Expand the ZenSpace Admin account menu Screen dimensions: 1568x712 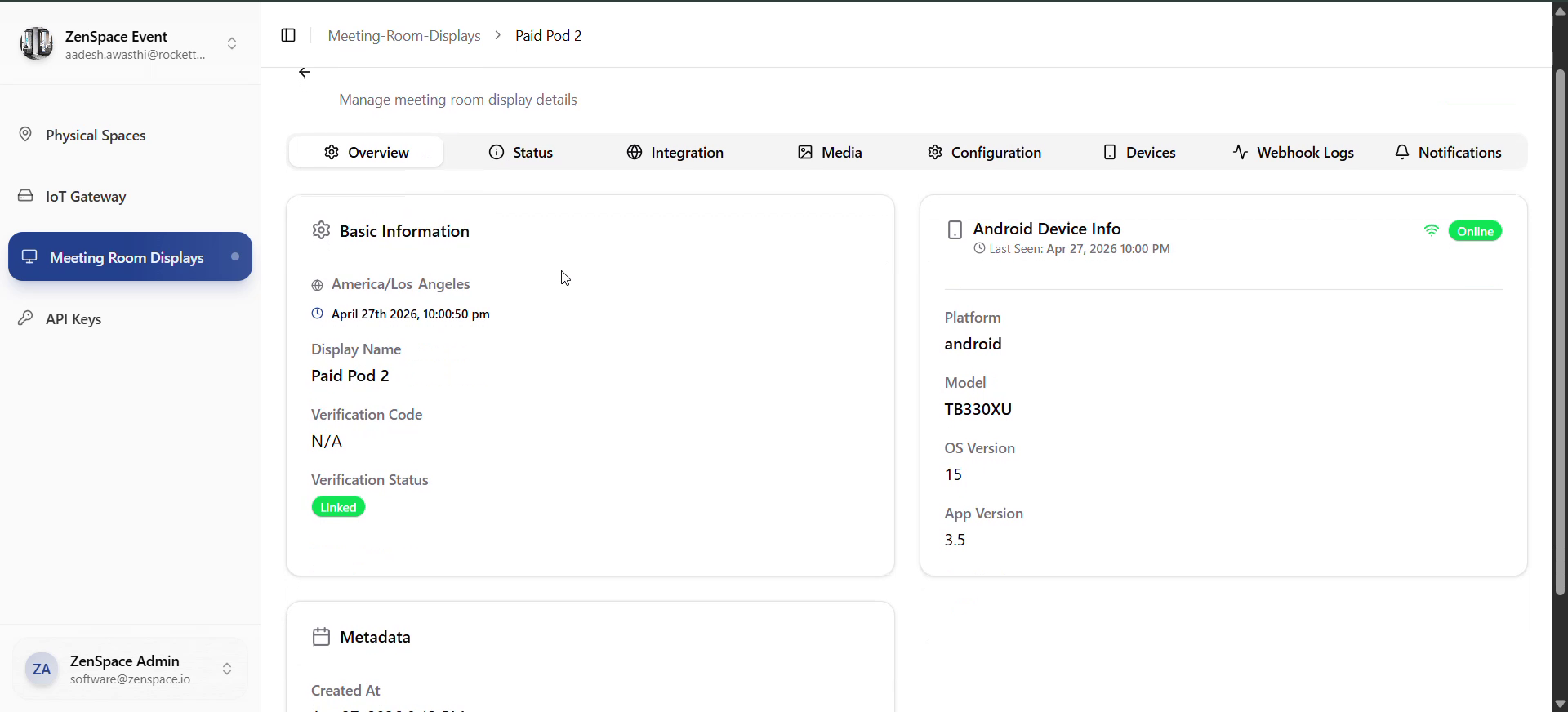pyautogui.click(x=227, y=670)
